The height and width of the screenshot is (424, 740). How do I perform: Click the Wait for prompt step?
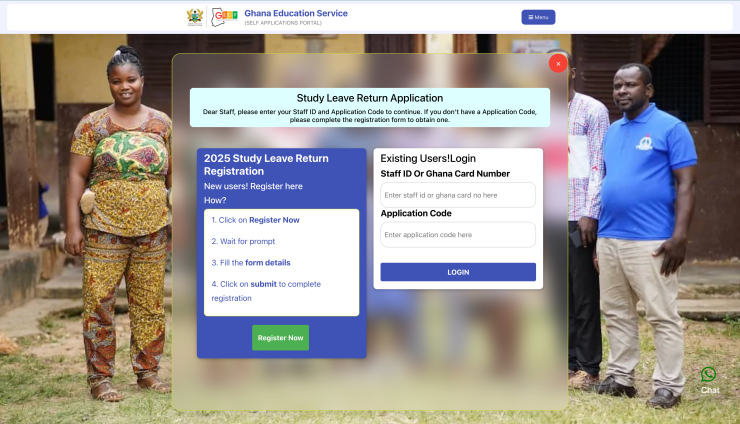[x=243, y=241]
